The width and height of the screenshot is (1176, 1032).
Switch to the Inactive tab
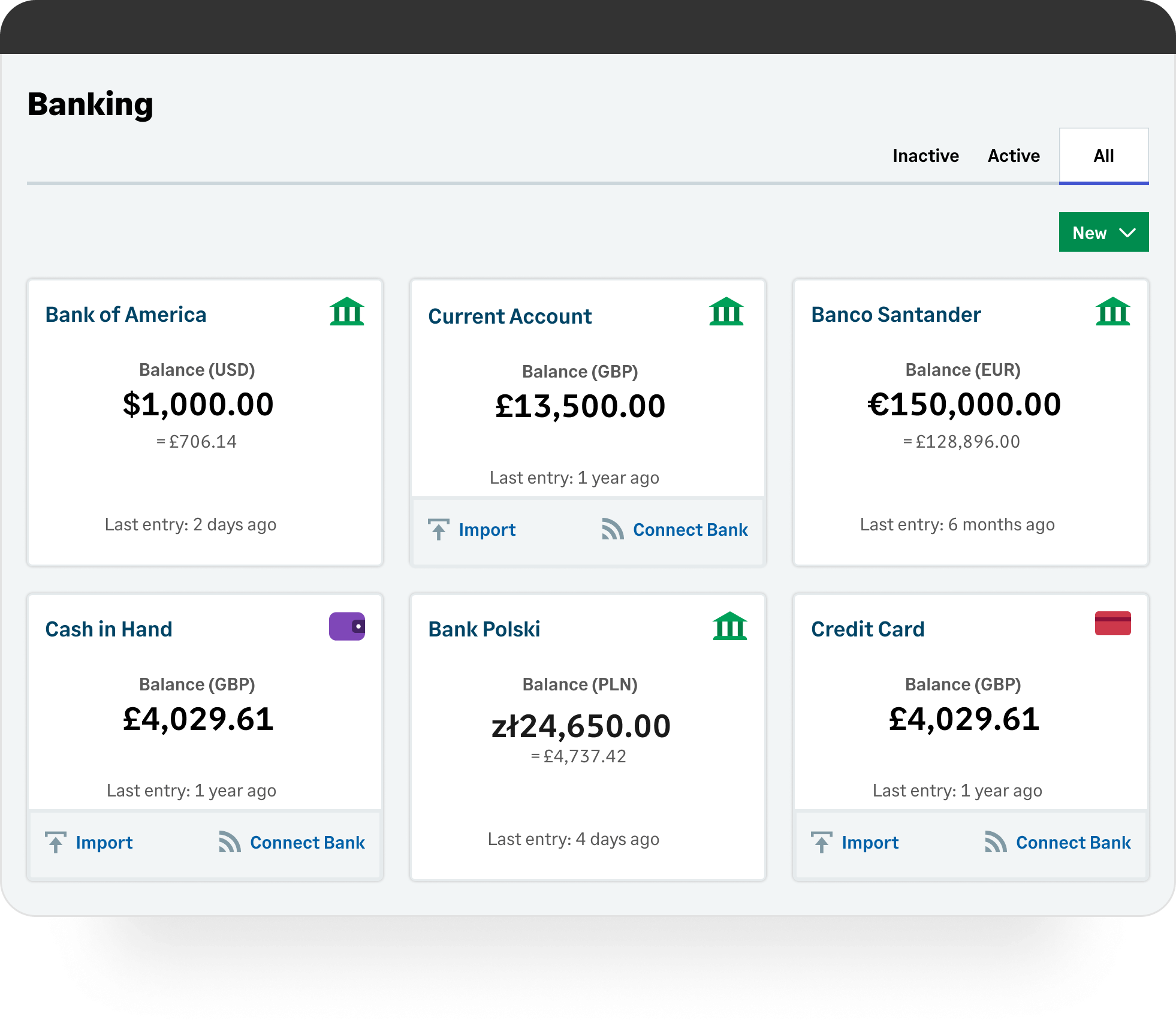[x=925, y=156]
